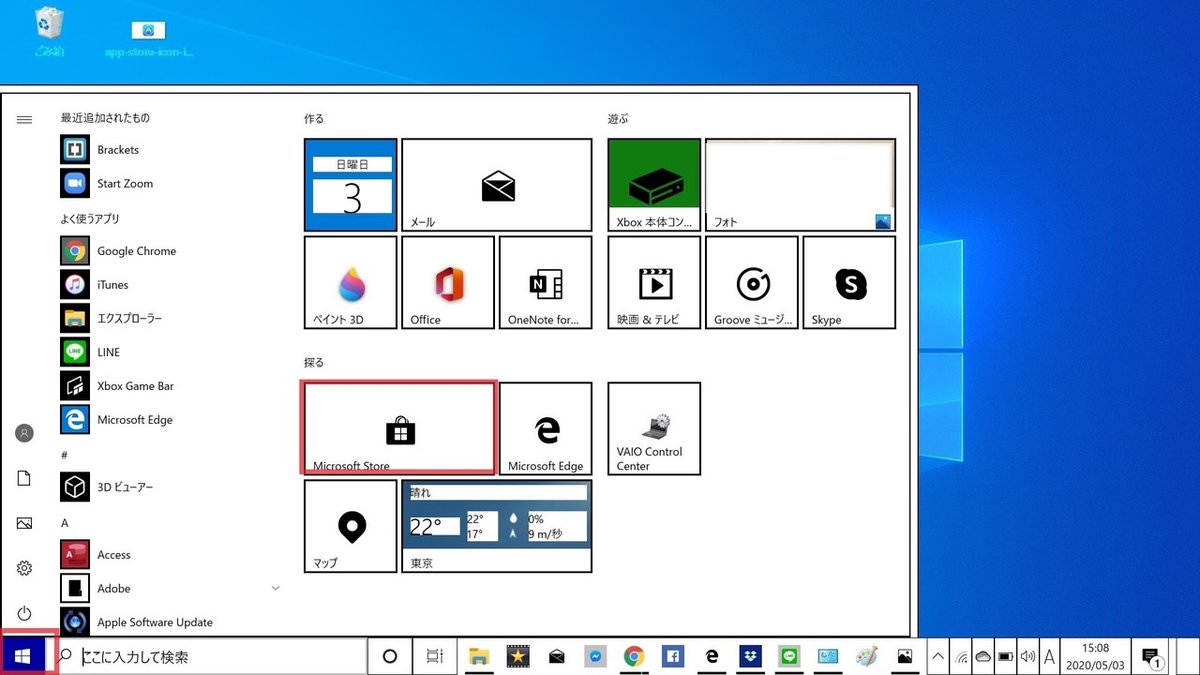1200x675 pixels.
Task: Open Dropbox from the taskbar
Action: 750,657
